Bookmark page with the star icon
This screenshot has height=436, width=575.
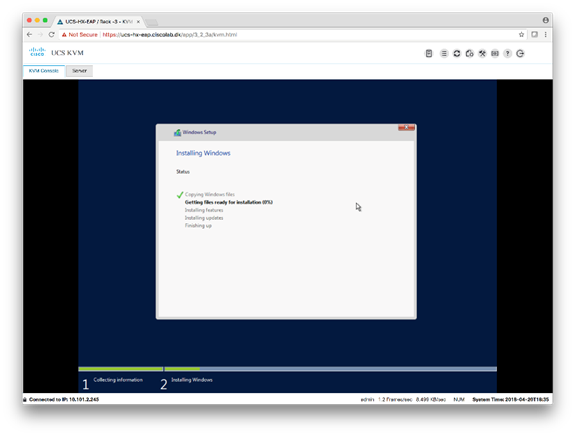pyautogui.click(x=521, y=34)
